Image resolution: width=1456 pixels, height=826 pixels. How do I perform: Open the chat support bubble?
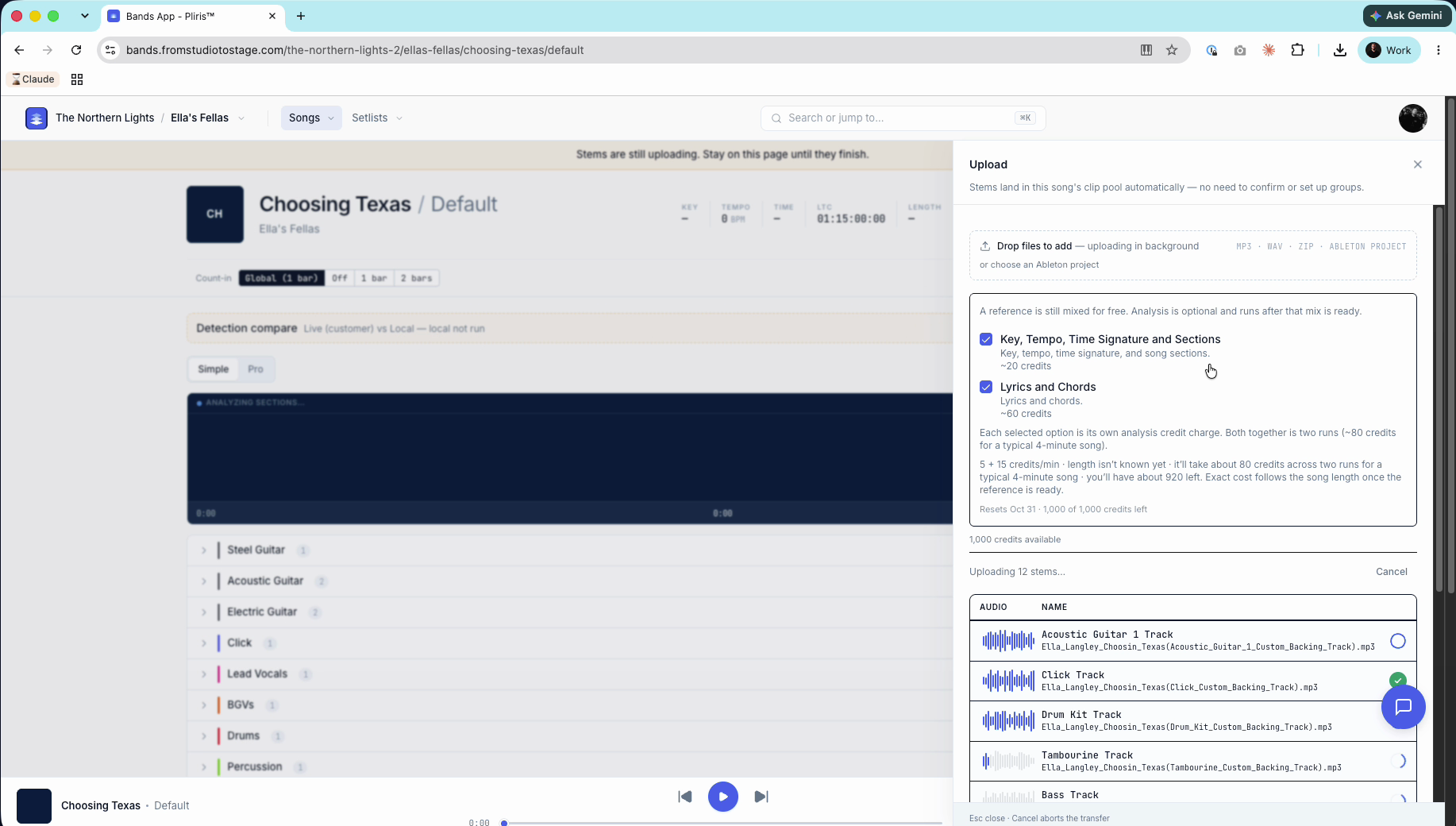coord(1403,706)
